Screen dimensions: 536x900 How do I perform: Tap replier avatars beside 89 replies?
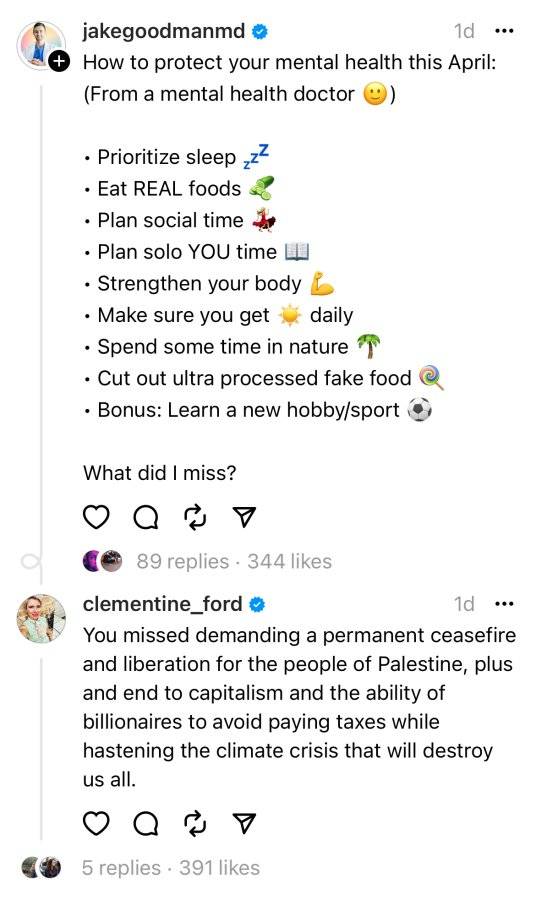tap(103, 561)
